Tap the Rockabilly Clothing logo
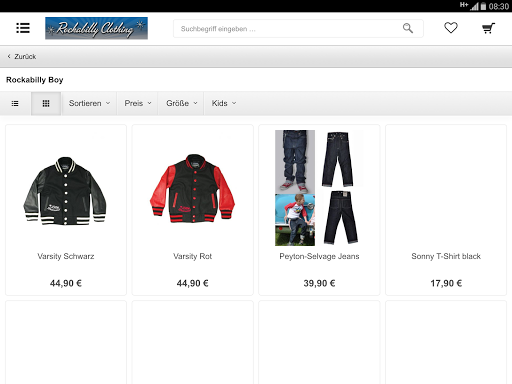This screenshot has height=384, width=512. pos(96,28)
